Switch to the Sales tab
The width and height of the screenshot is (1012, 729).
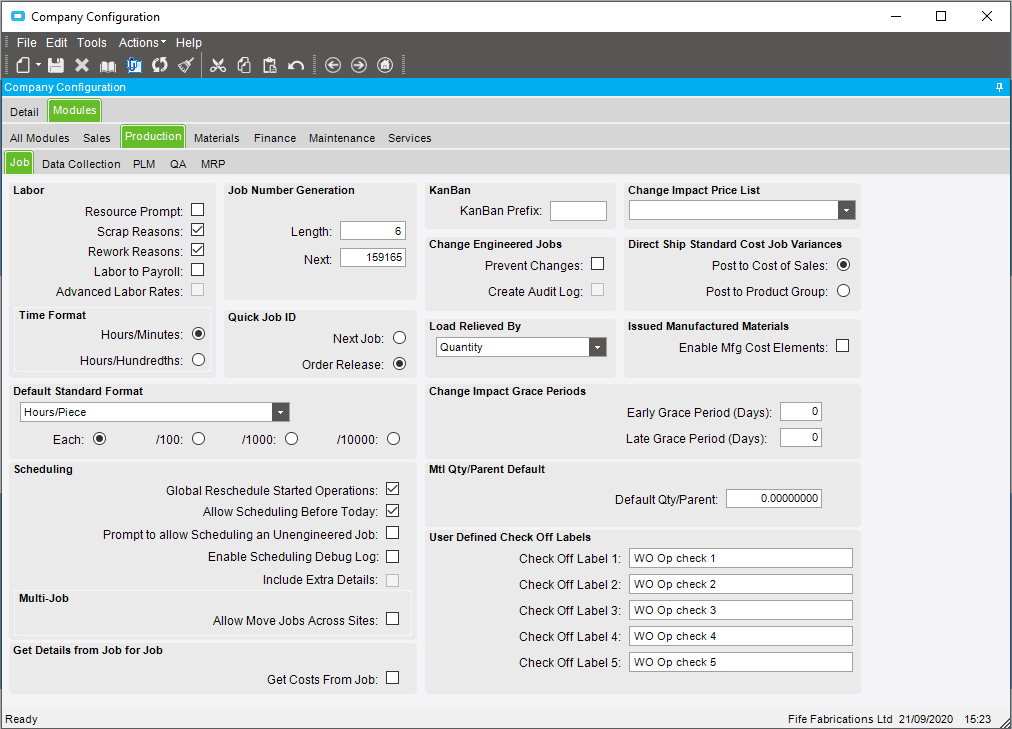point(97,138)
